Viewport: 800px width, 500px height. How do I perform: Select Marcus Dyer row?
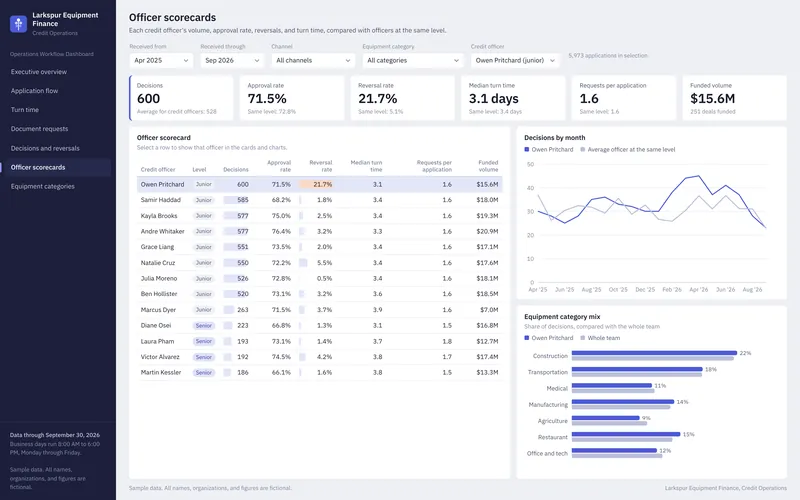319,310
